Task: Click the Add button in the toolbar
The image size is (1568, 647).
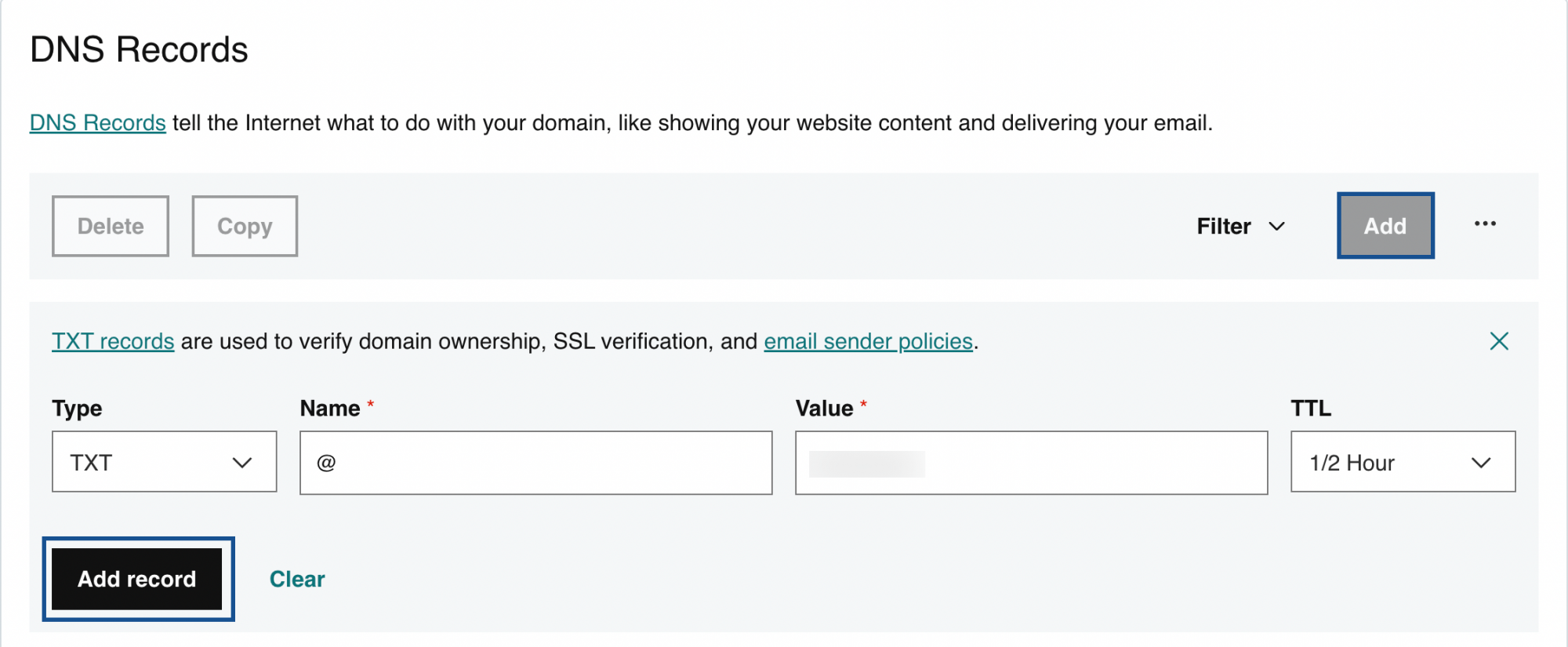Action: (1385, 226)
